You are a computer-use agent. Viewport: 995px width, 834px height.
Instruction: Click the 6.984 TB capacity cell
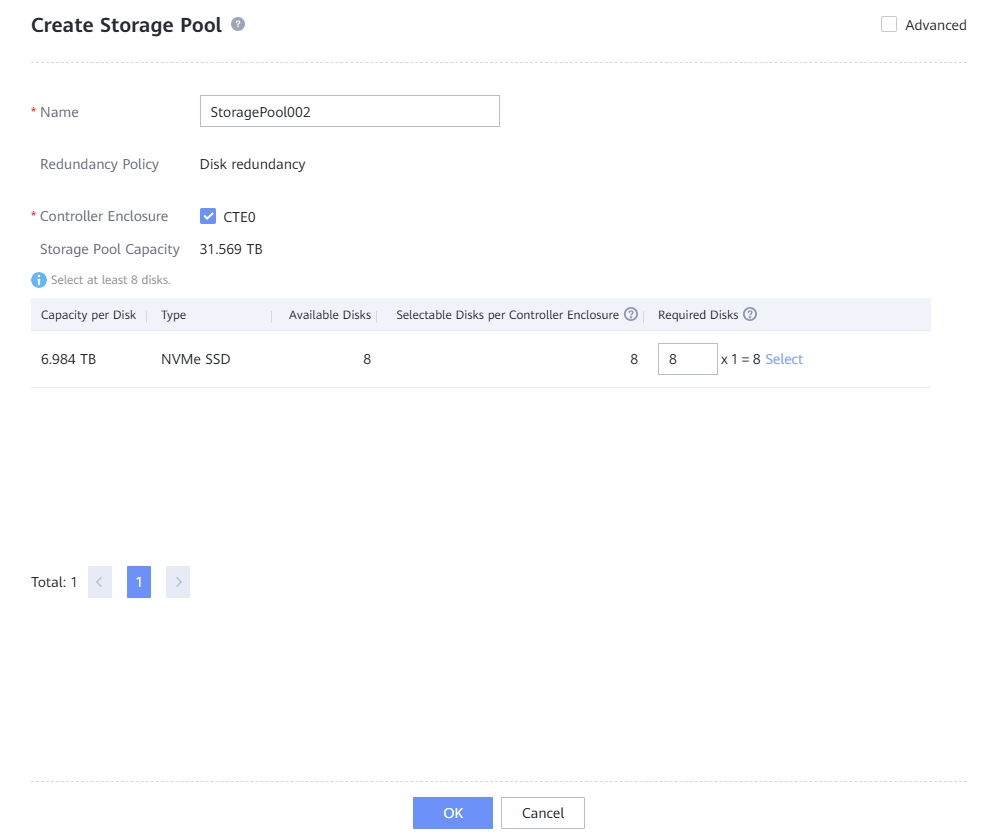coord(68,359)
